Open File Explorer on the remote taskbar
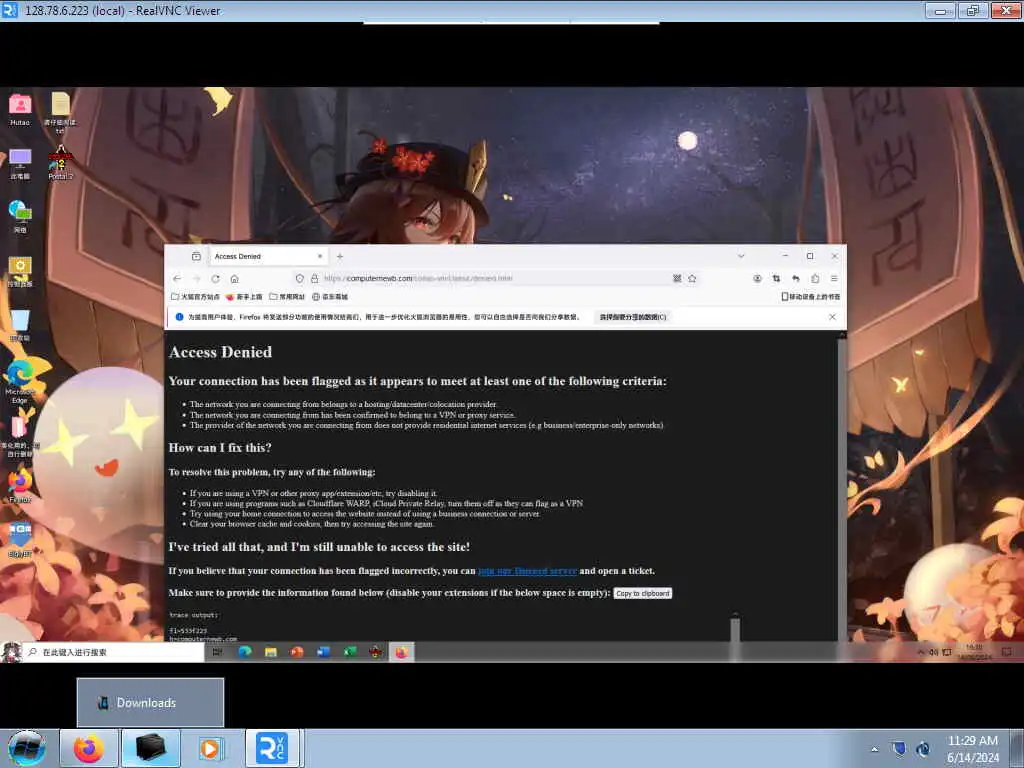1024x768 pixels. 271,652
